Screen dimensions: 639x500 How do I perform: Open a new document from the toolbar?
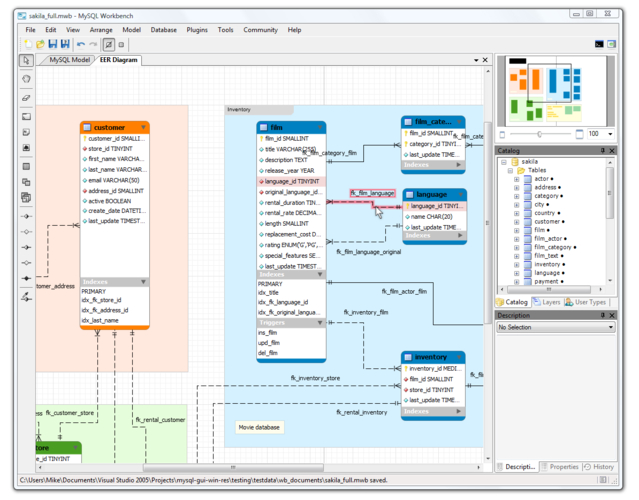click(x=27, y=45)
